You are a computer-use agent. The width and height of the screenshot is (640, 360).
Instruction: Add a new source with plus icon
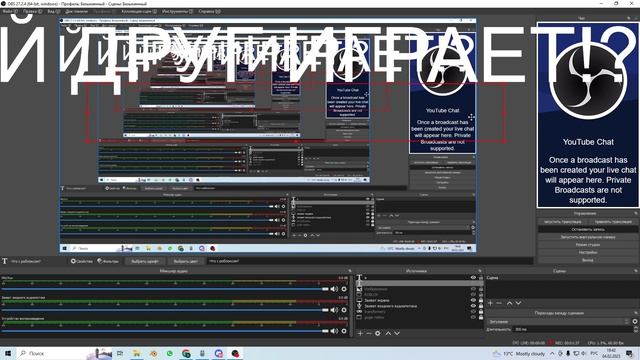(360, 333)
